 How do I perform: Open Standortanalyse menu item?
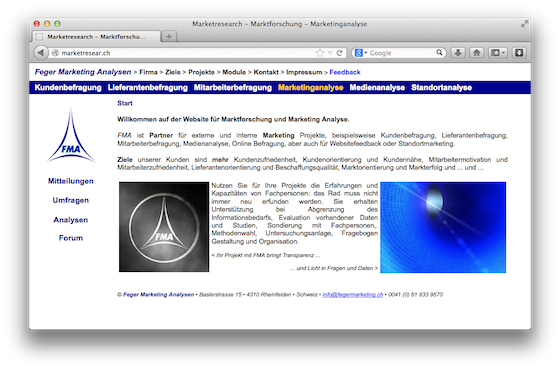point(441,88)
